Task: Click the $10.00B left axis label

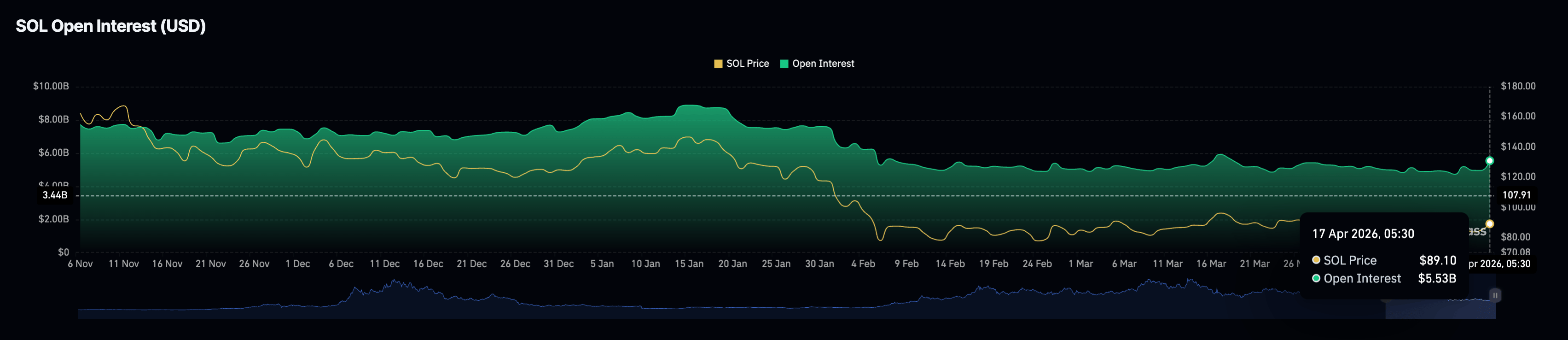Action: [x=51, y=87]
